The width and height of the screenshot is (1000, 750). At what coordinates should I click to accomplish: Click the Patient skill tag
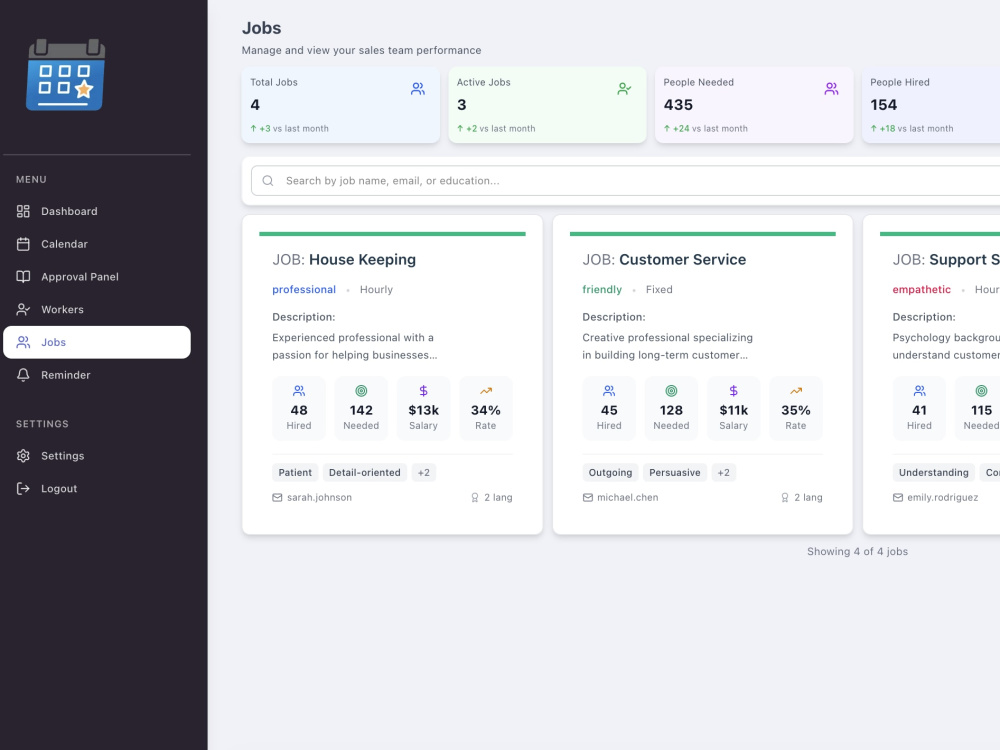[295, 473]
